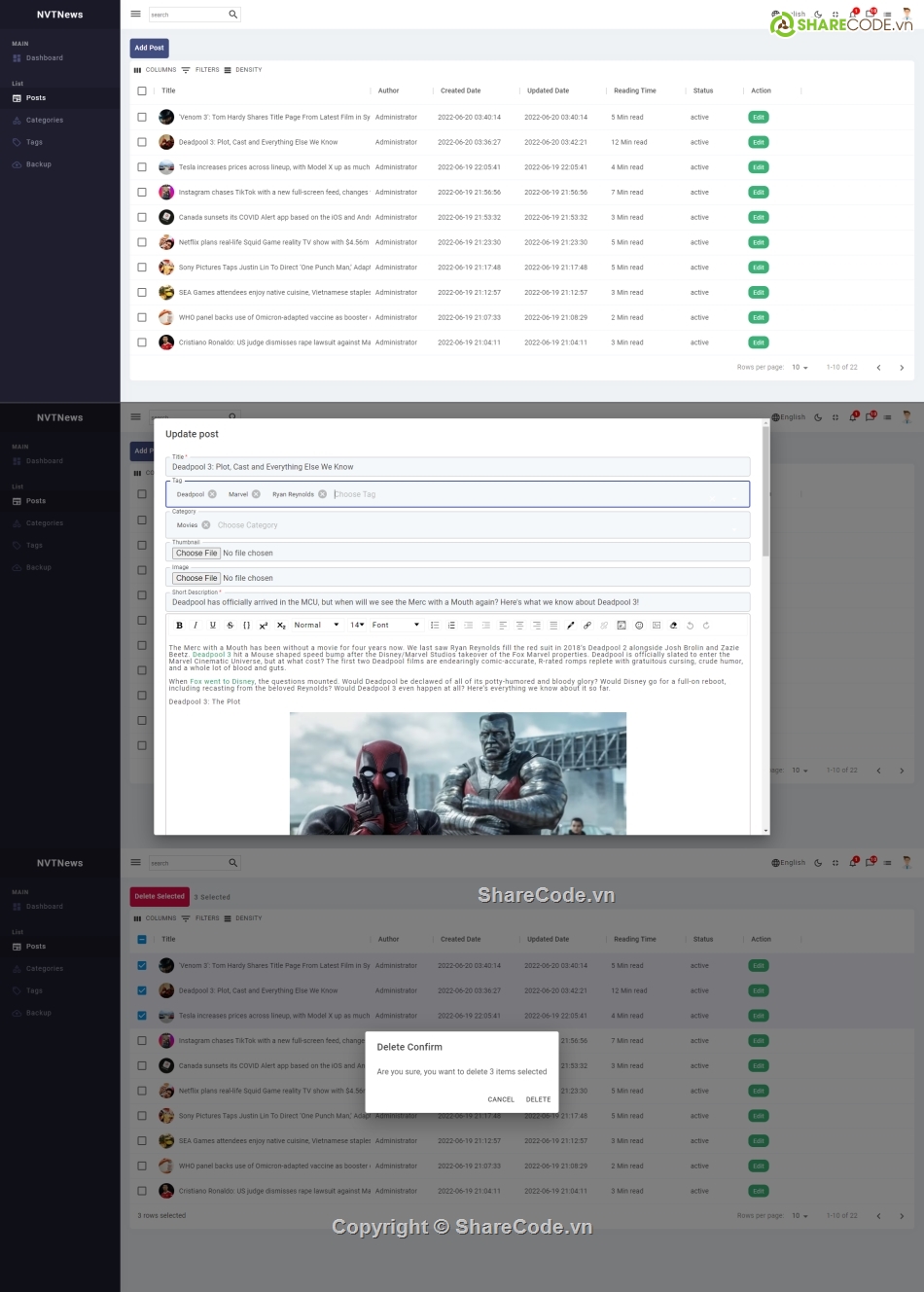Align editor text to the left
The width and height of the screenshot is (924, 1292).
503,626
